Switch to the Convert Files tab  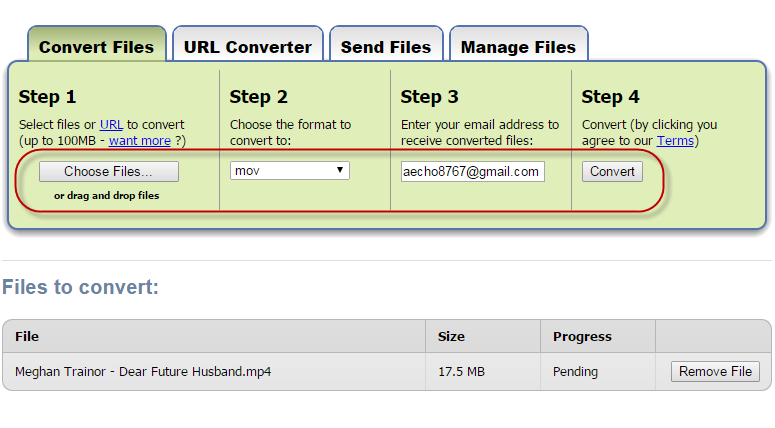(x=96, y=47)
